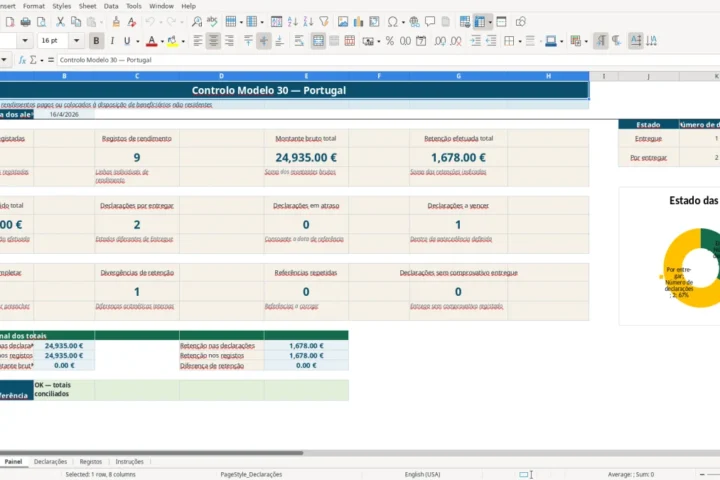Viewport: 720px width, 480px height.
Task: Select the 24,935.00 € Montante bruto total cell
Action: coord(306,158)
